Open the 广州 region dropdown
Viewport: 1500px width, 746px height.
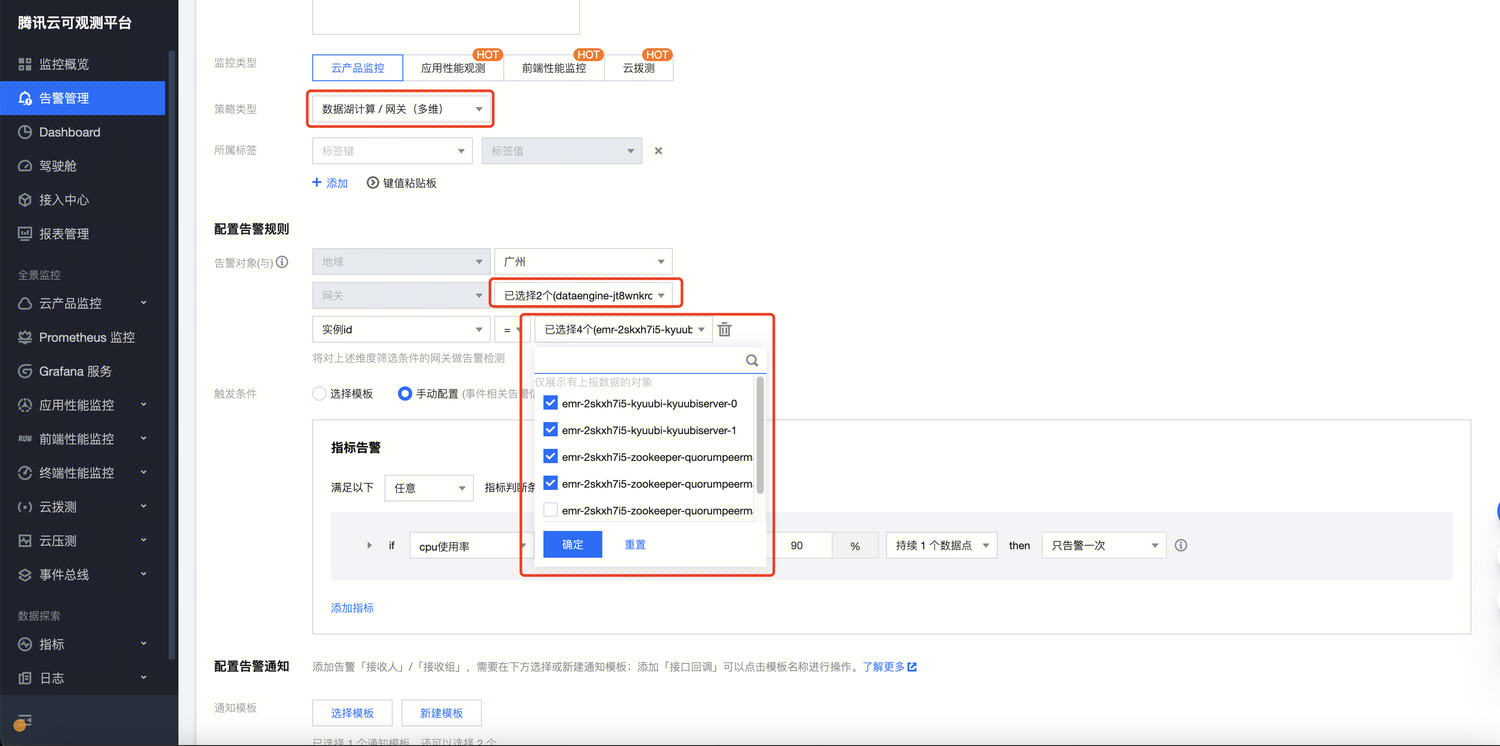coord(583,262)
